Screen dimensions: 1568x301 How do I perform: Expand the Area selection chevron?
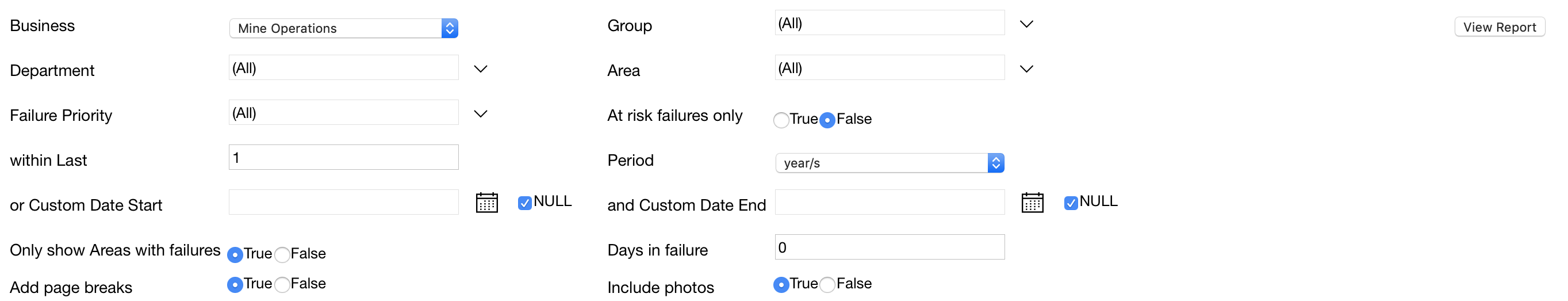pyautogui.click(x=1026, y=69)
